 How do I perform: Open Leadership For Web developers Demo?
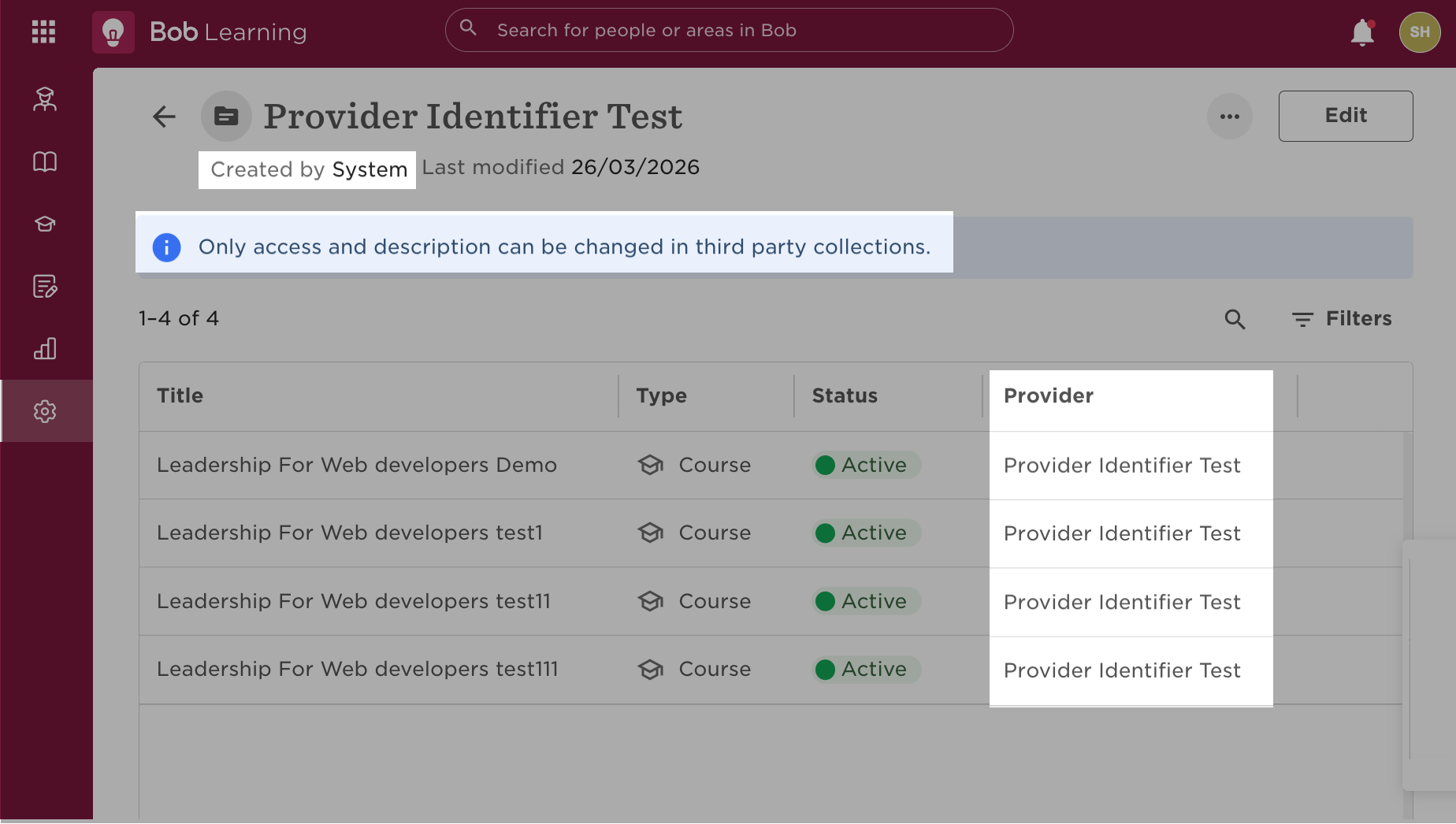click(357, 465)
